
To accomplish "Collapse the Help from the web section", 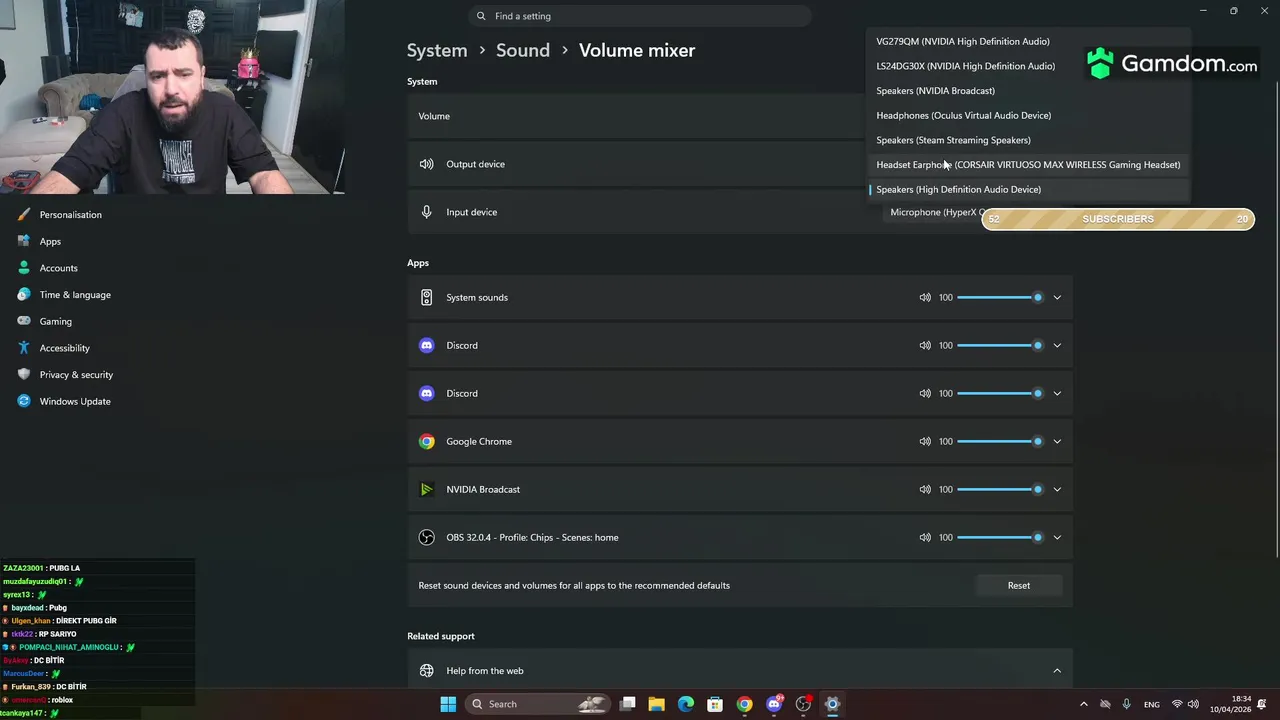I will tap(1057, 671).
